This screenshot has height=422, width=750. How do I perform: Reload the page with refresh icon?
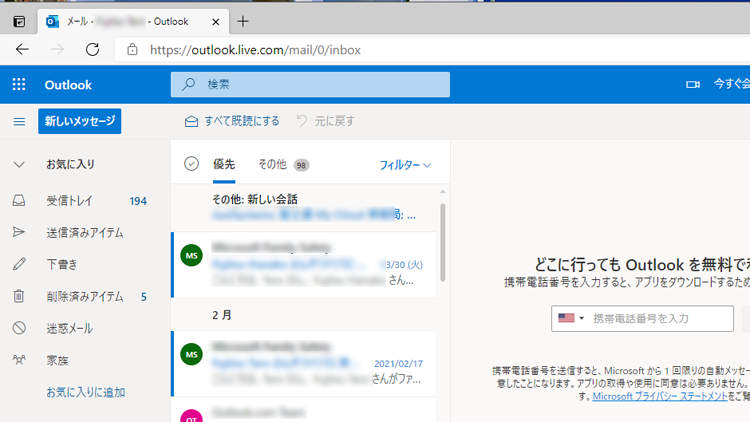click(x=92, y=49)
